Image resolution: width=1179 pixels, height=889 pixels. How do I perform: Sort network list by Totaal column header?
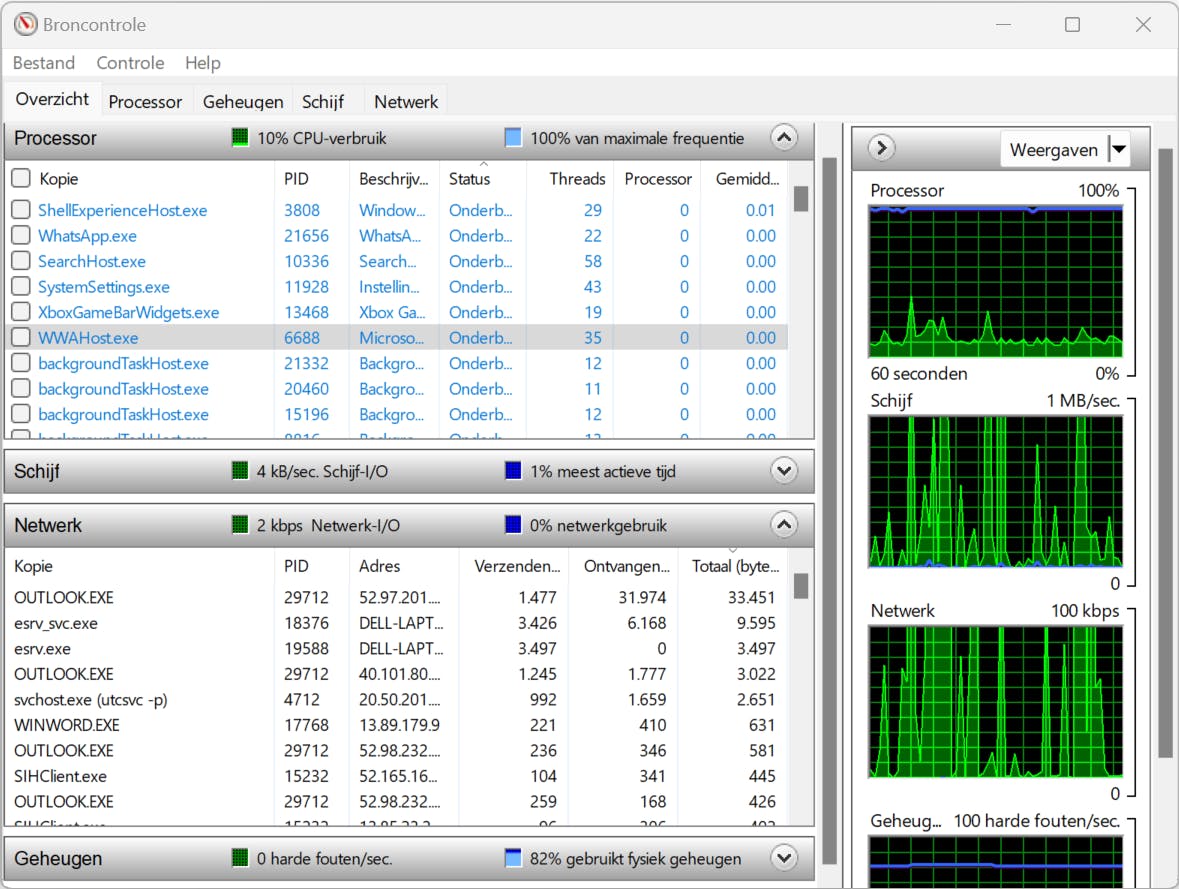coord(734,566)
